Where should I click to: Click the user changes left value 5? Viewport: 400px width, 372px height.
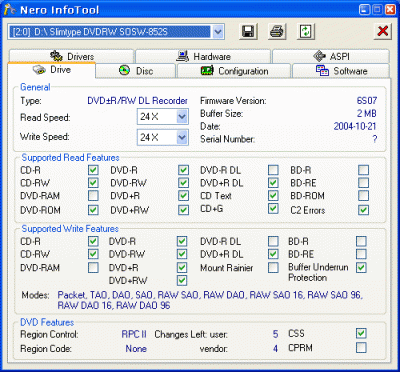click(275, 334)
